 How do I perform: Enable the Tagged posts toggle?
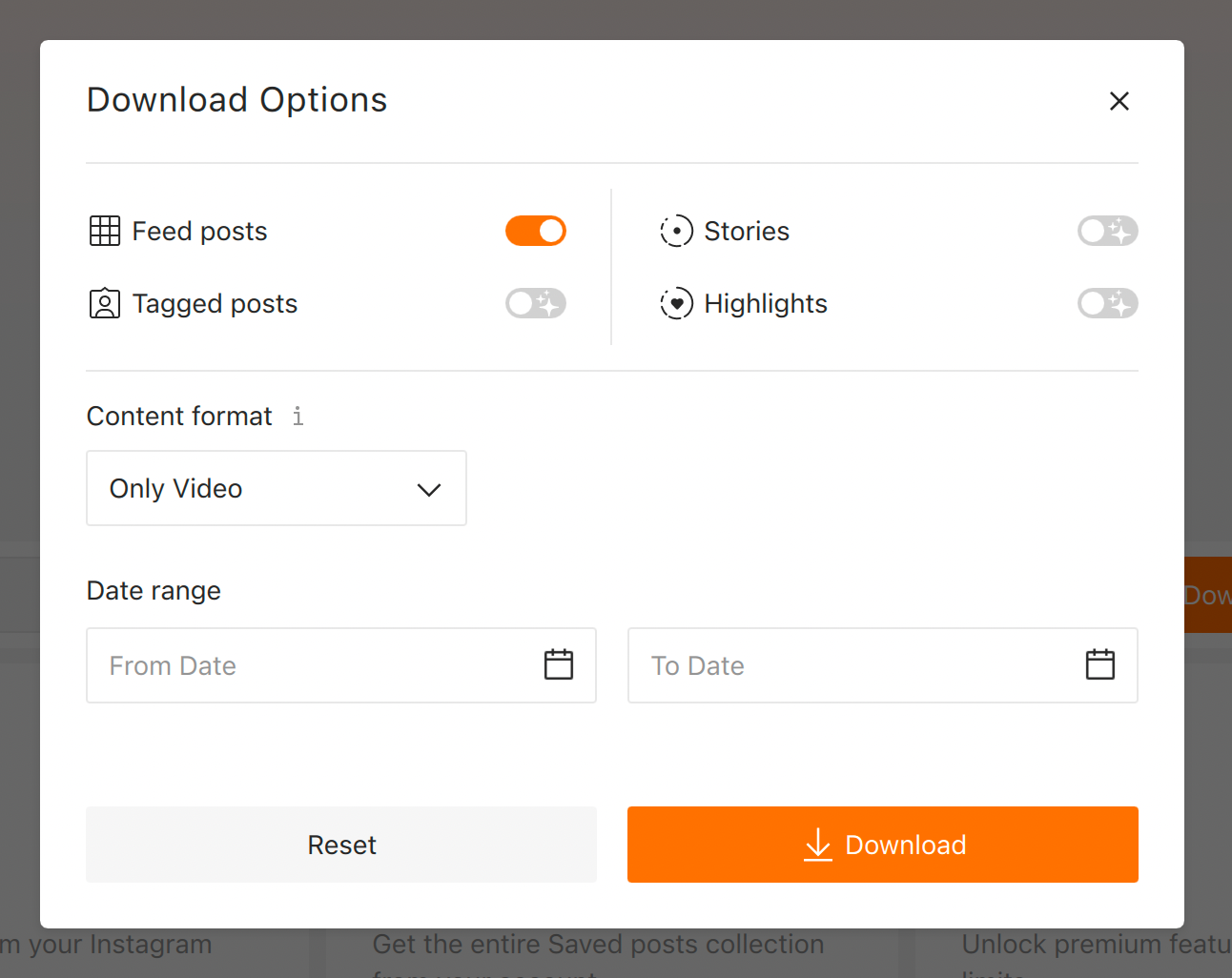pyautogui.click(x=536, y=303)
